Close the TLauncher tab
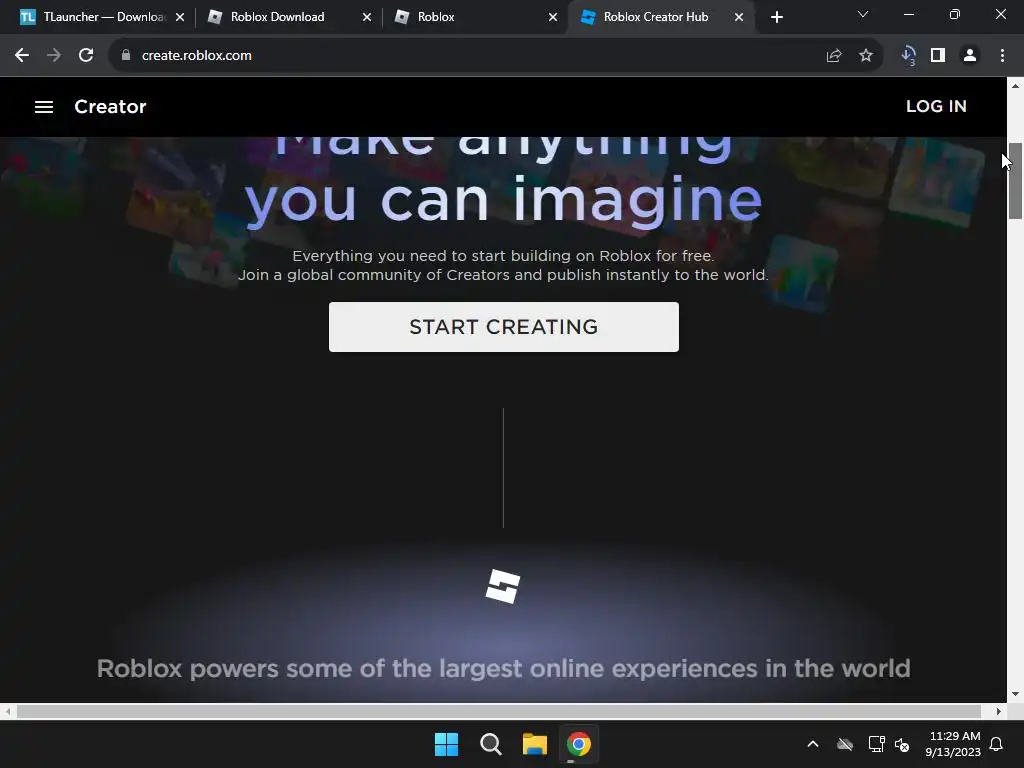This screenshot has width=1024, height=768. 180,17
